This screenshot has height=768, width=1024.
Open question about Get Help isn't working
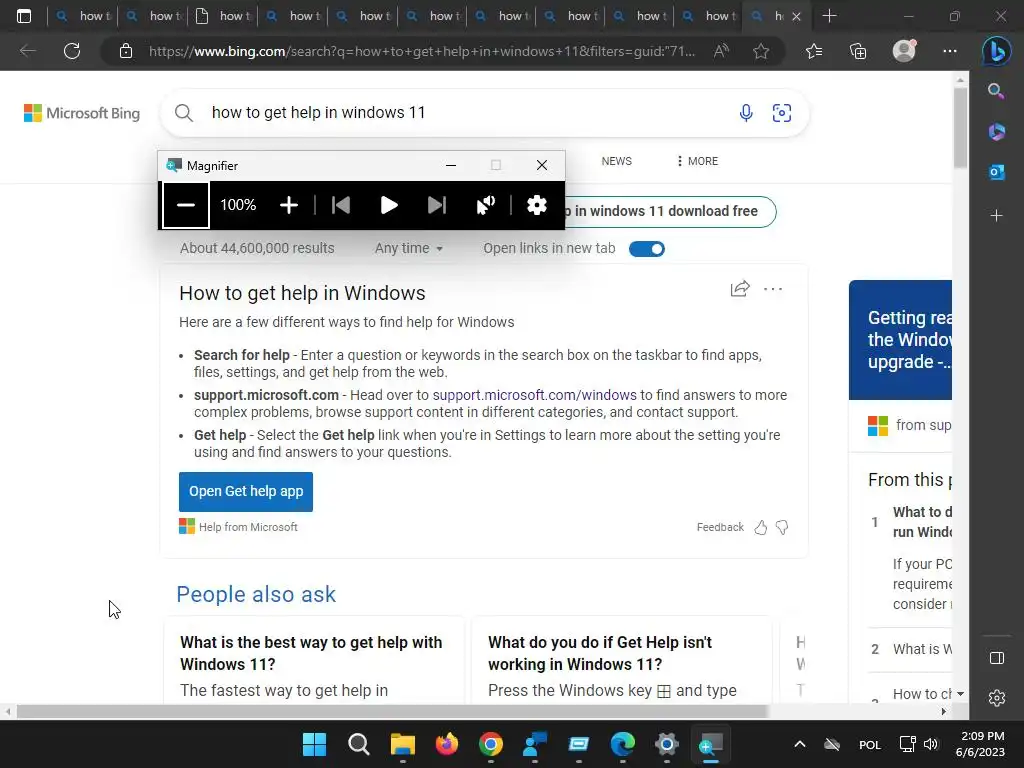[x=600, y=653]
